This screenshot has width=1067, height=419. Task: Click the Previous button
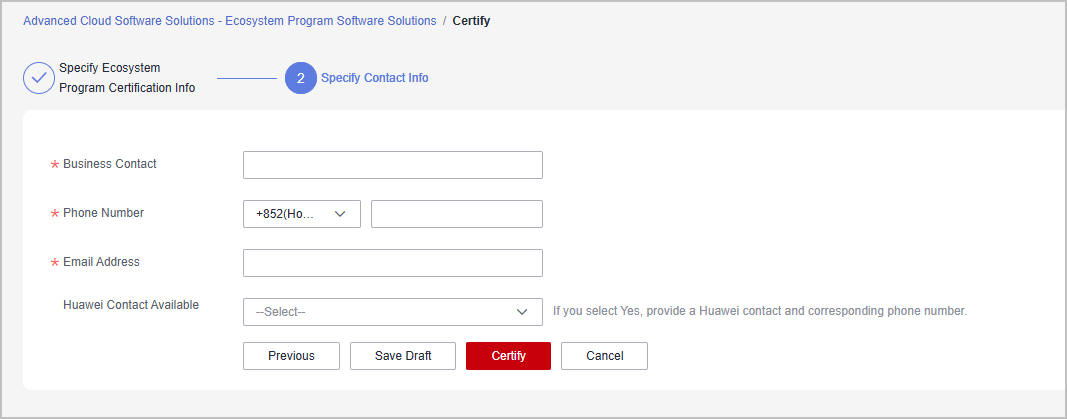[291, 356]
